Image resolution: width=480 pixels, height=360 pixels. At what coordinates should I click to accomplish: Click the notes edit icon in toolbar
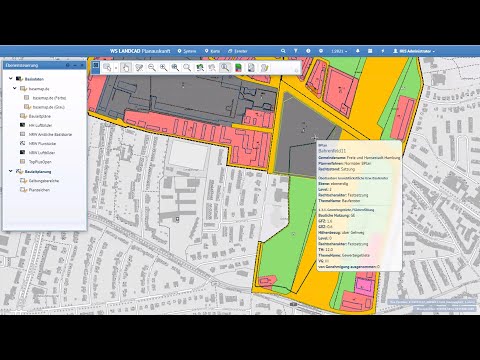click(x=264, y=68)
